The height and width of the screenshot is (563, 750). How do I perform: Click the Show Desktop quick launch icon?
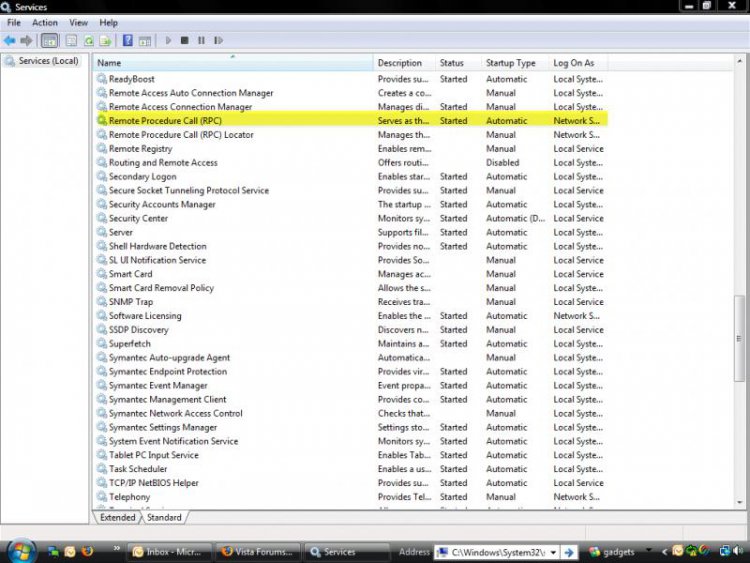(x=53, y=552)
